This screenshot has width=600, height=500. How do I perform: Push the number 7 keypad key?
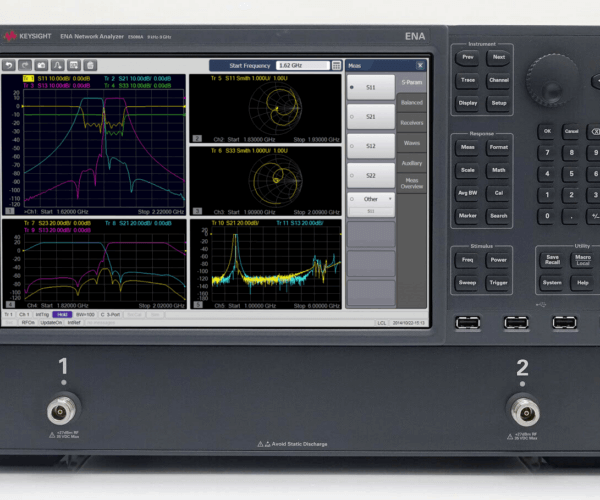pos(547,153)
